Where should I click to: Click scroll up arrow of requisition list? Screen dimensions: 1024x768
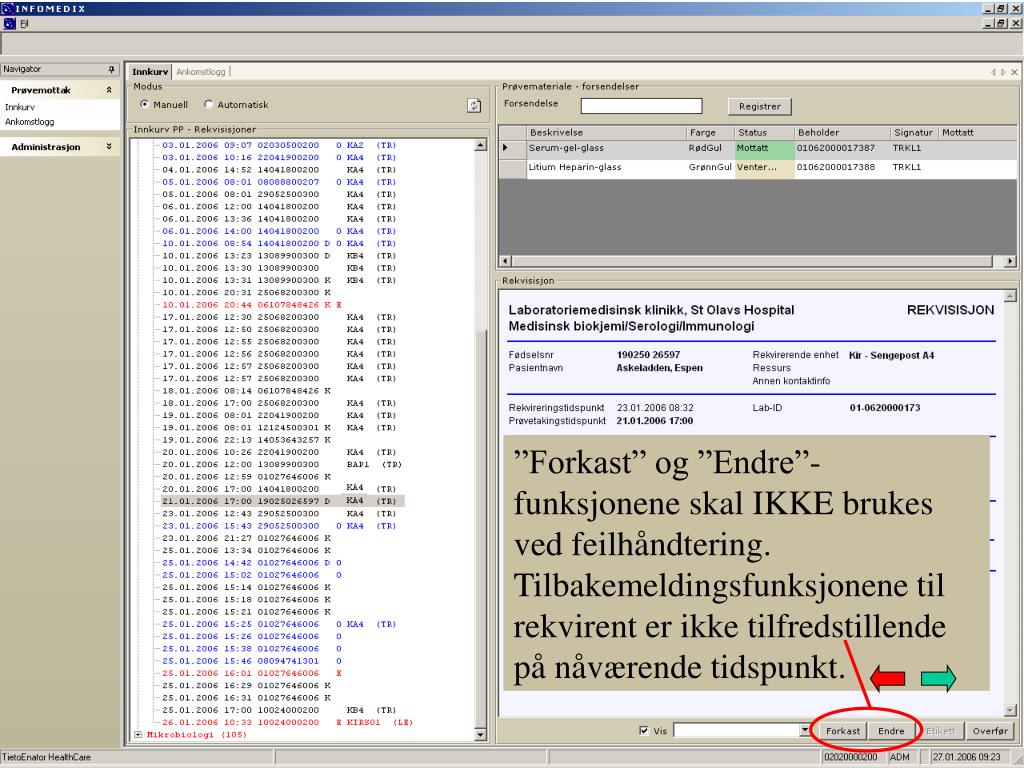(x=481, y=145)
